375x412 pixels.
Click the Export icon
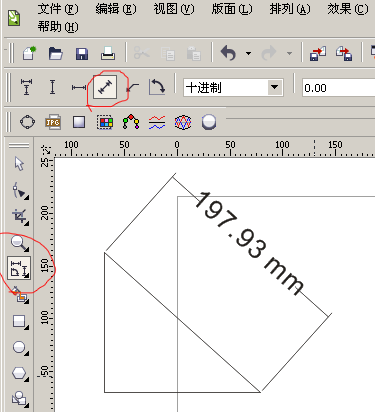[344, 53]
